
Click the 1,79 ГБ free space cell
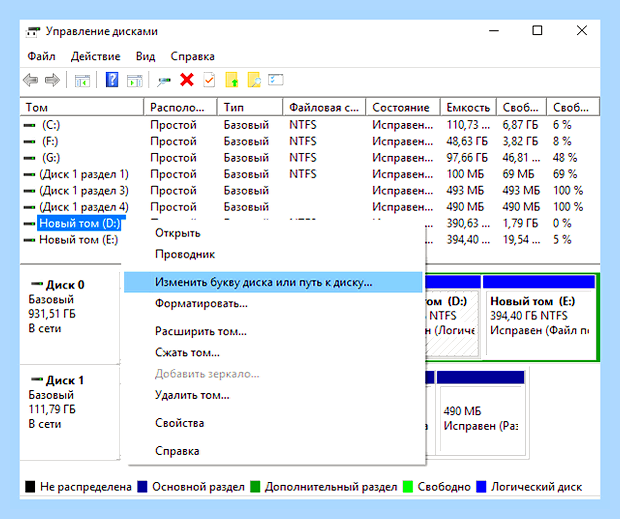[x=520, y=223]
